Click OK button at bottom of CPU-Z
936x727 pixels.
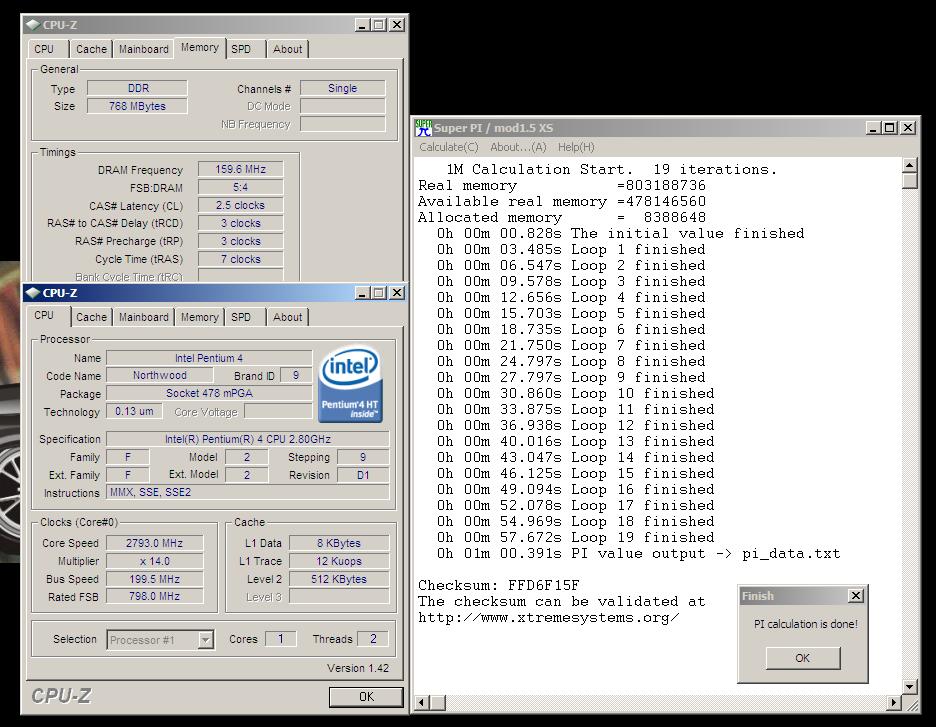366,697
